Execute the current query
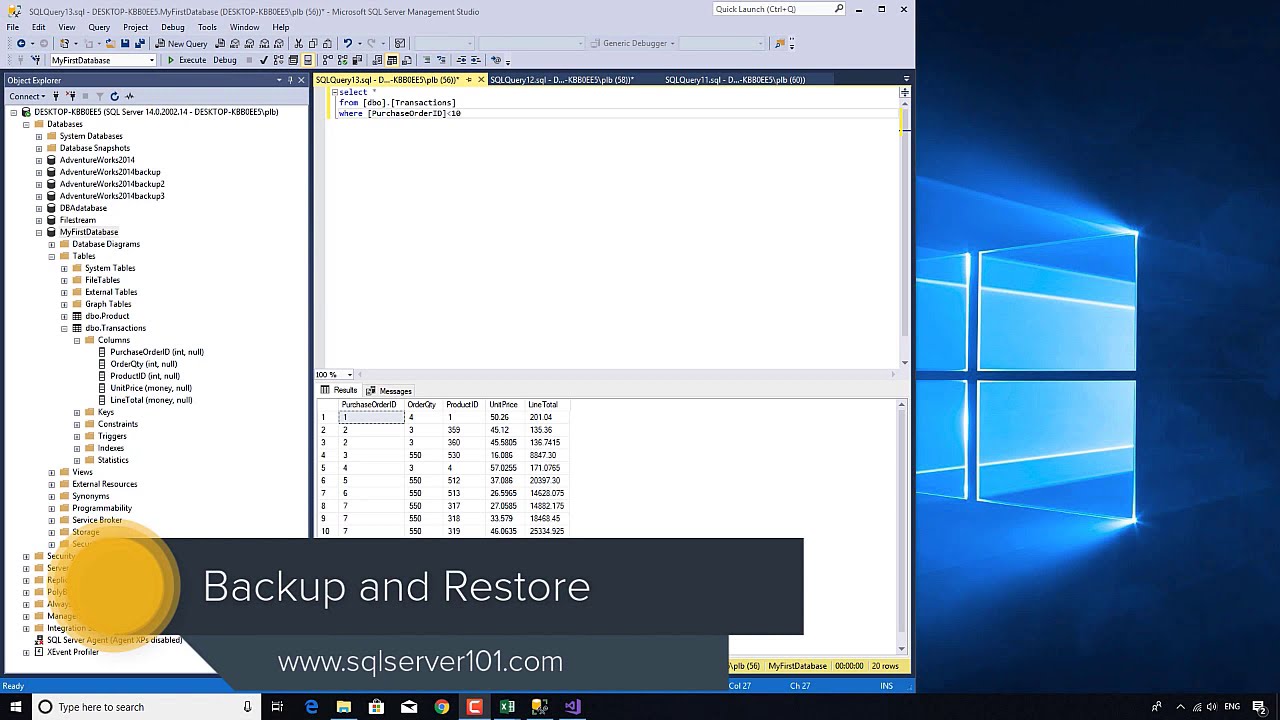 [187, 60]
